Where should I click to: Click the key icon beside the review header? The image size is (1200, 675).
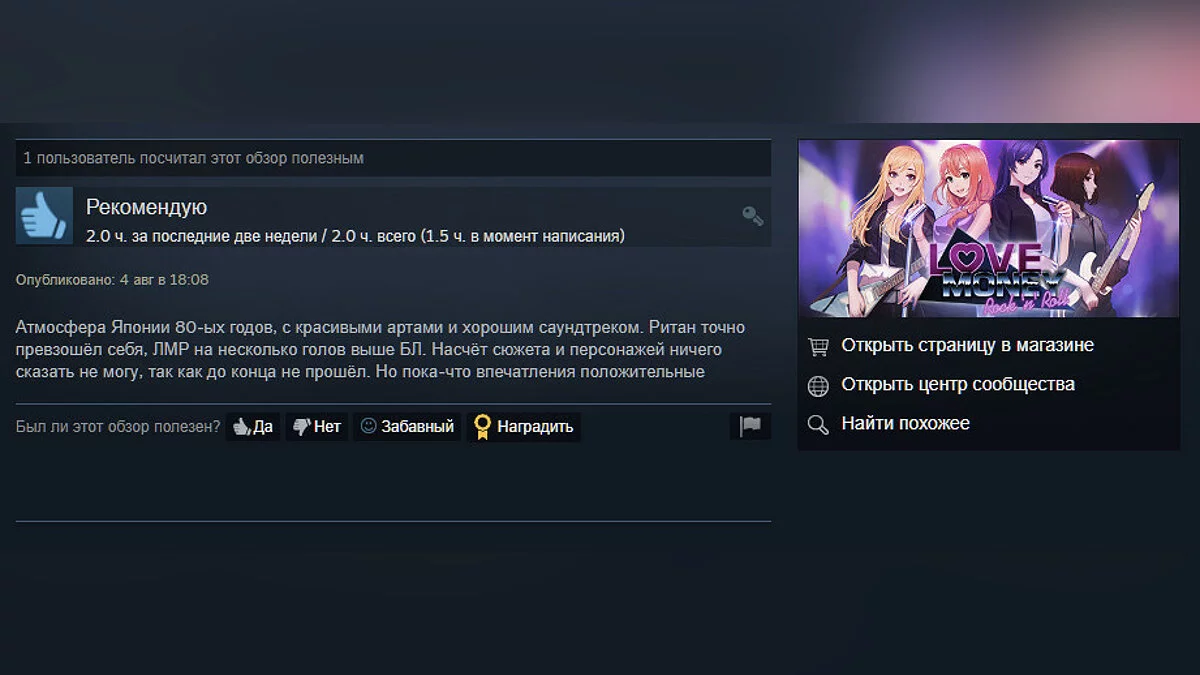[x=753, y=216]
